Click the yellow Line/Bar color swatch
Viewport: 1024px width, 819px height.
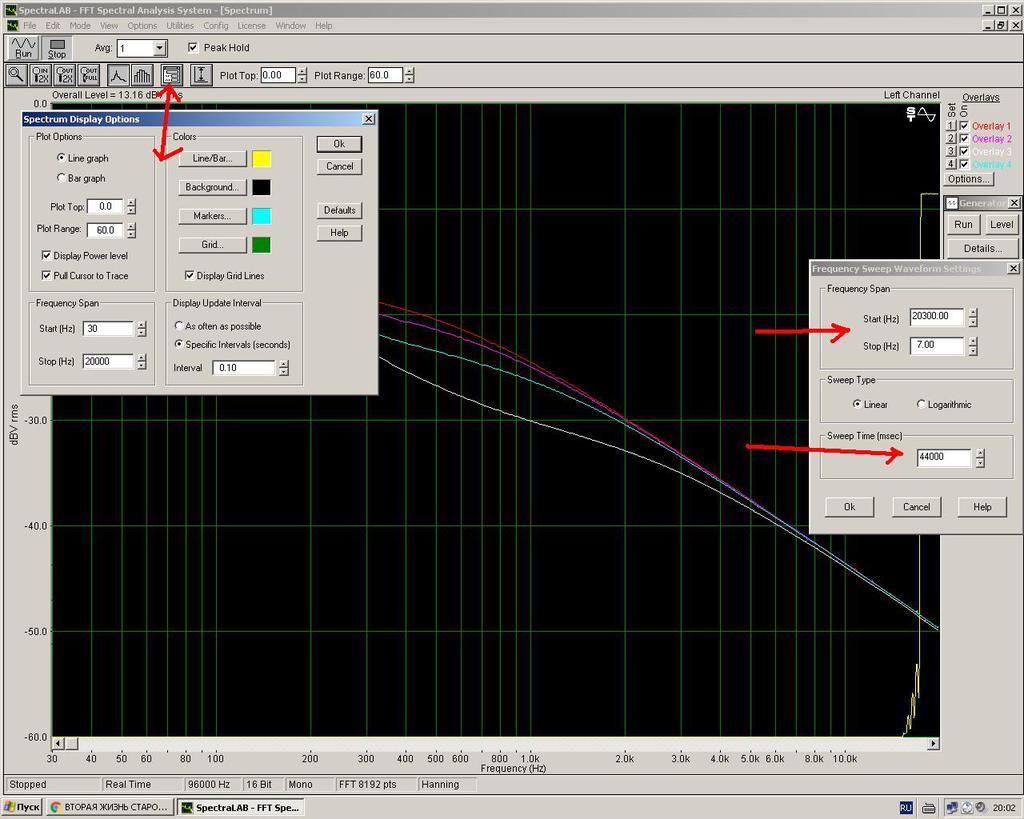pyautogui.click(x=261, y=159)
